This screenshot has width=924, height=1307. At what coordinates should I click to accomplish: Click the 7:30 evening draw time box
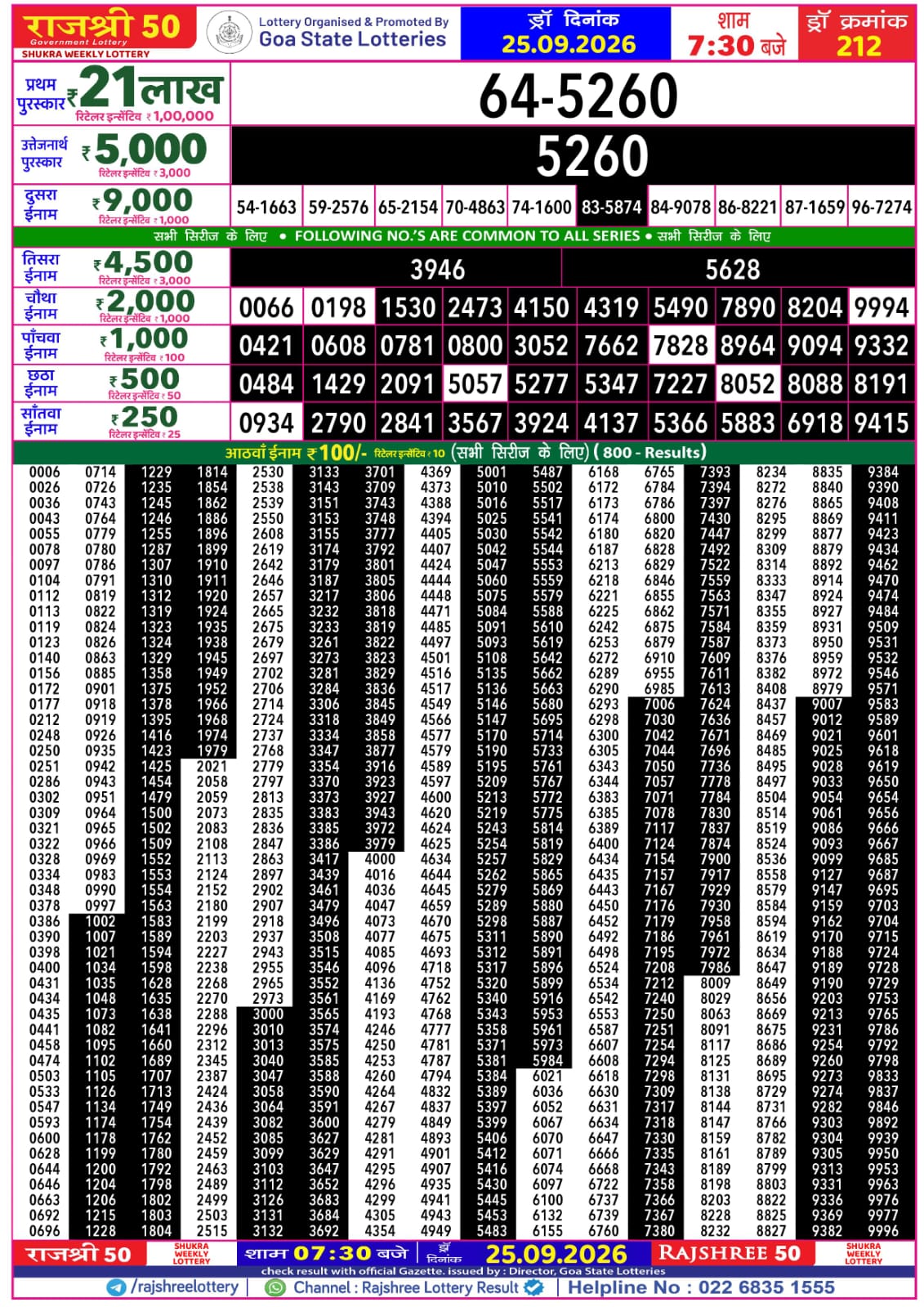tap(734, 34)
